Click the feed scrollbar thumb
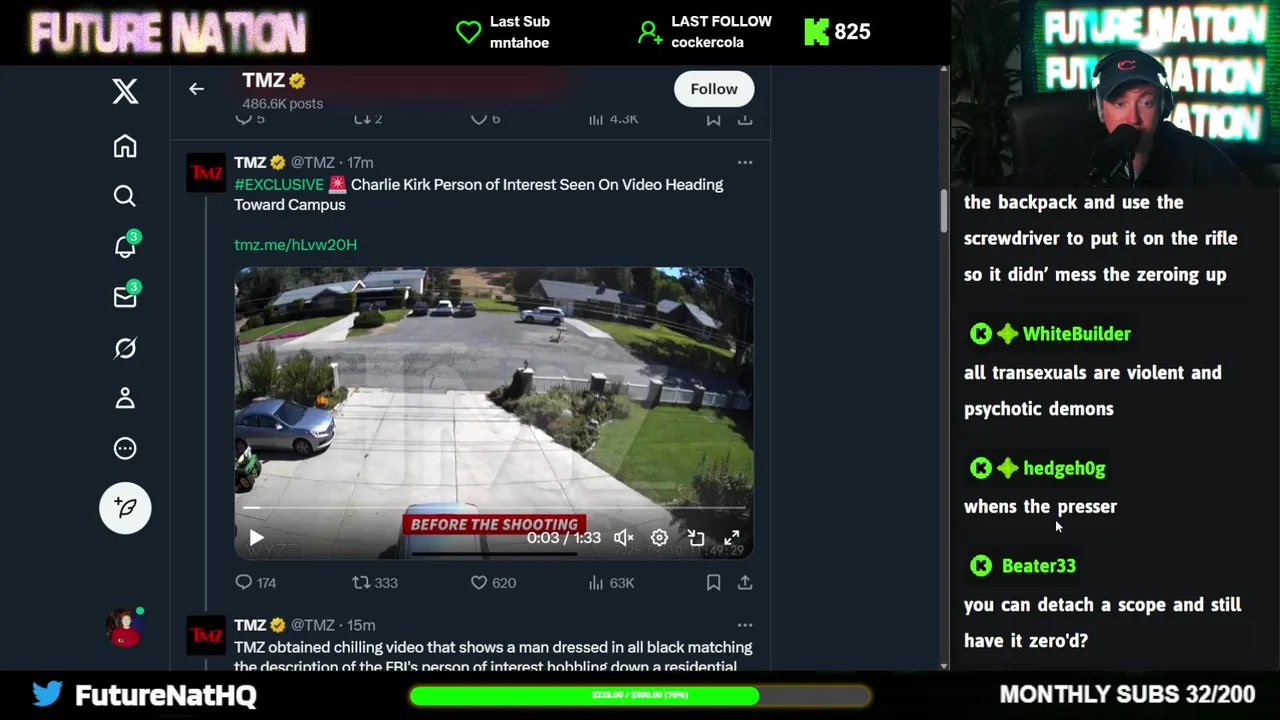Image resolution: width=1280 pixels, height=720 pixels. click(x=943, y=210)
